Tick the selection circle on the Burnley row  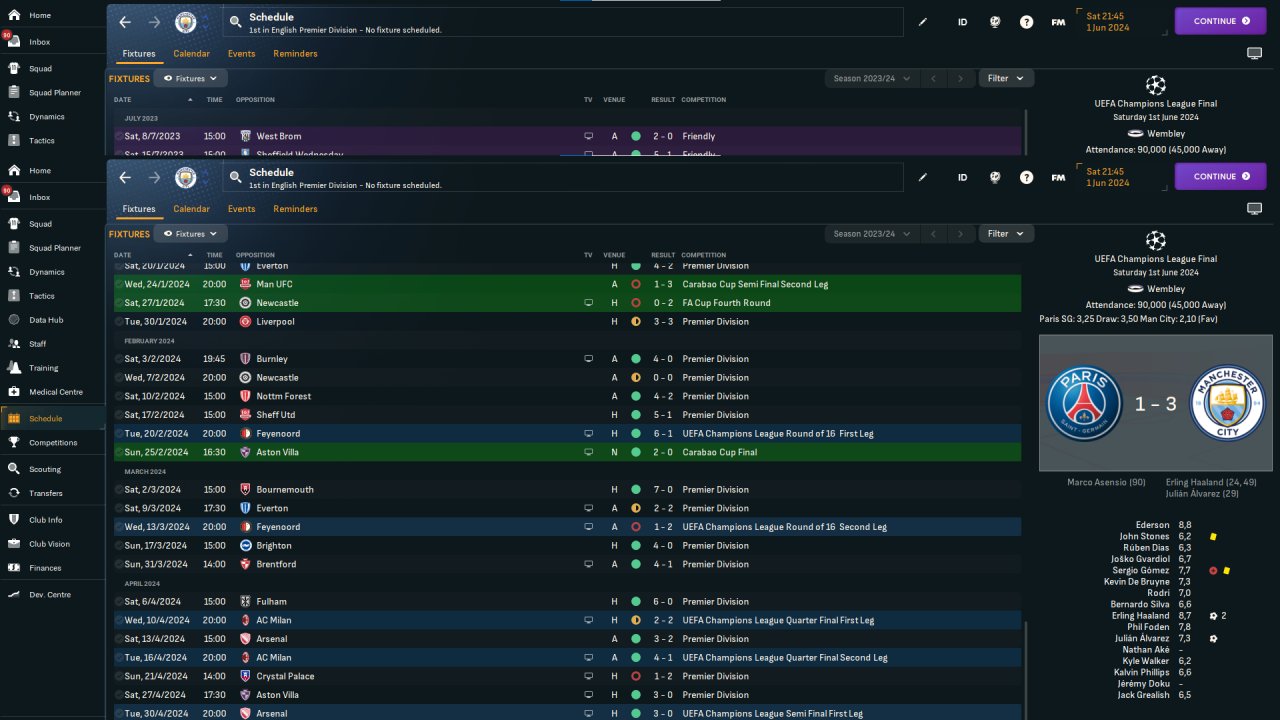tap(119, 359)
